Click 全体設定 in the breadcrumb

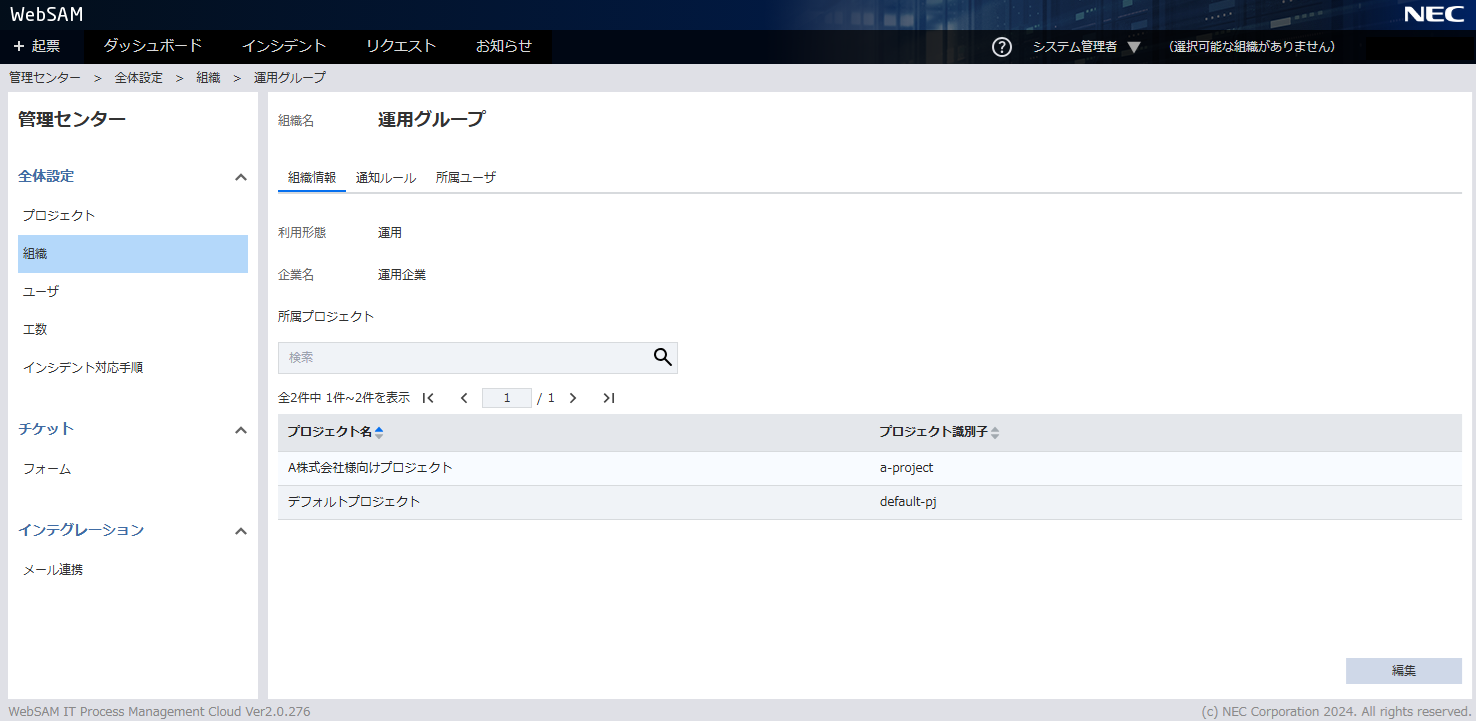(138, 77)
